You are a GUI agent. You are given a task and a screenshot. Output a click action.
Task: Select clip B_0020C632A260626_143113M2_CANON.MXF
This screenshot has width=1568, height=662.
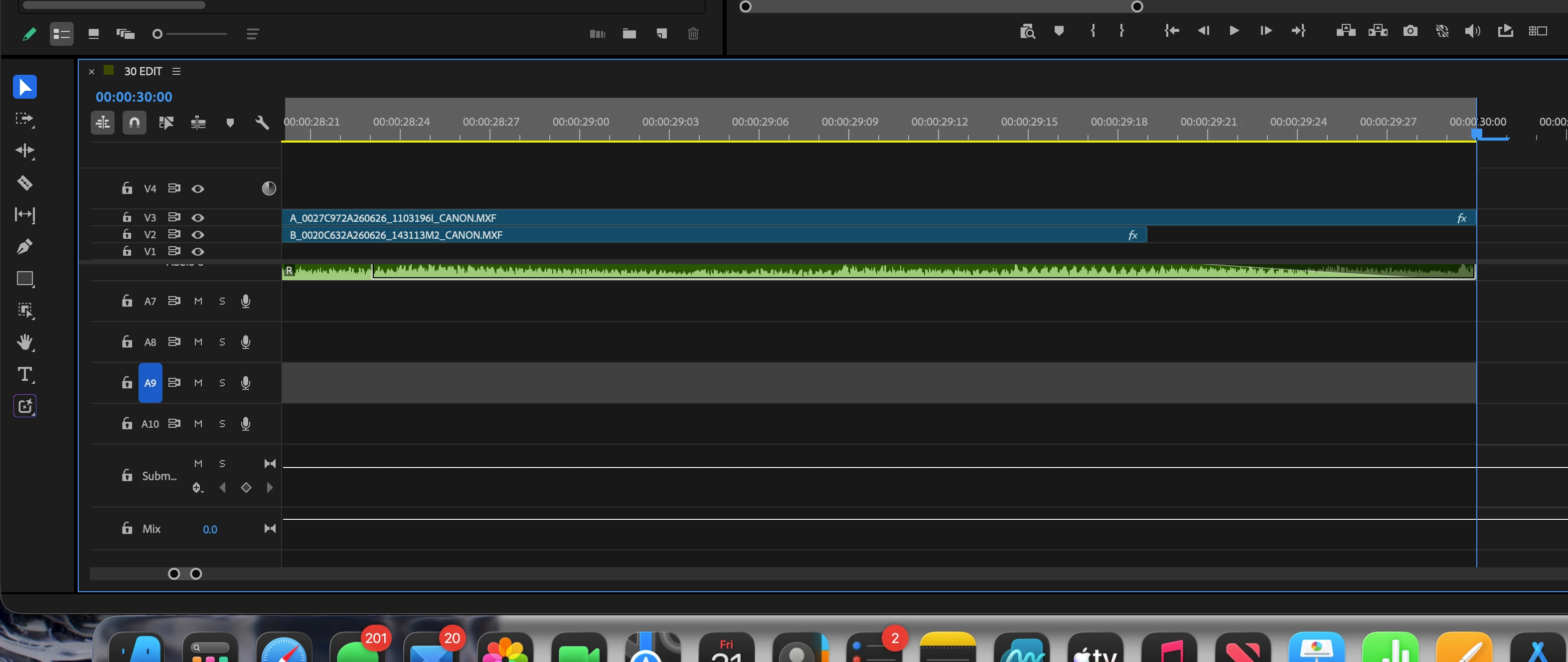[x=715, y=235]
